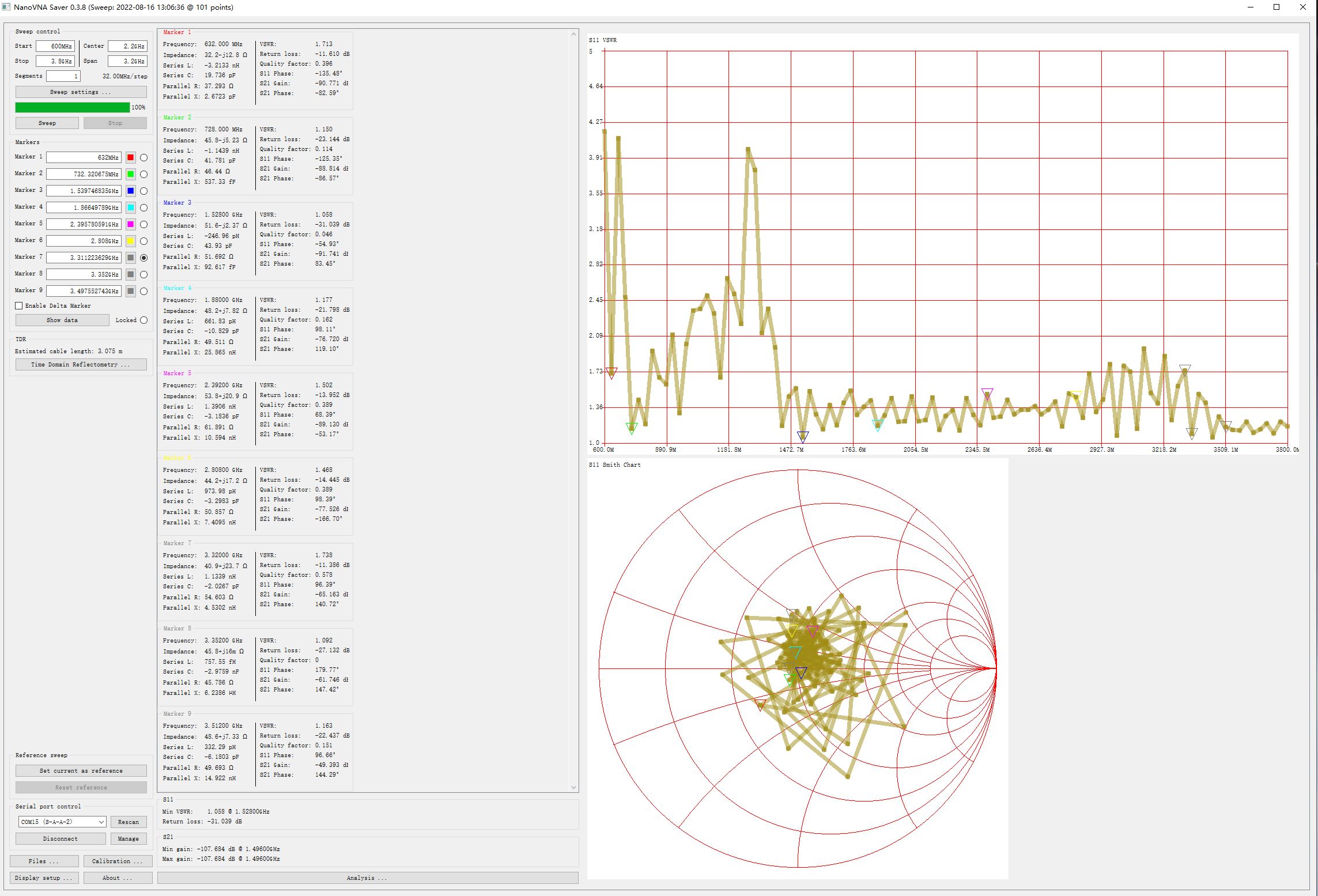Screen dimensions: 1318x896
Task: Select Marker 8 radio button
Action: [143, 274]
